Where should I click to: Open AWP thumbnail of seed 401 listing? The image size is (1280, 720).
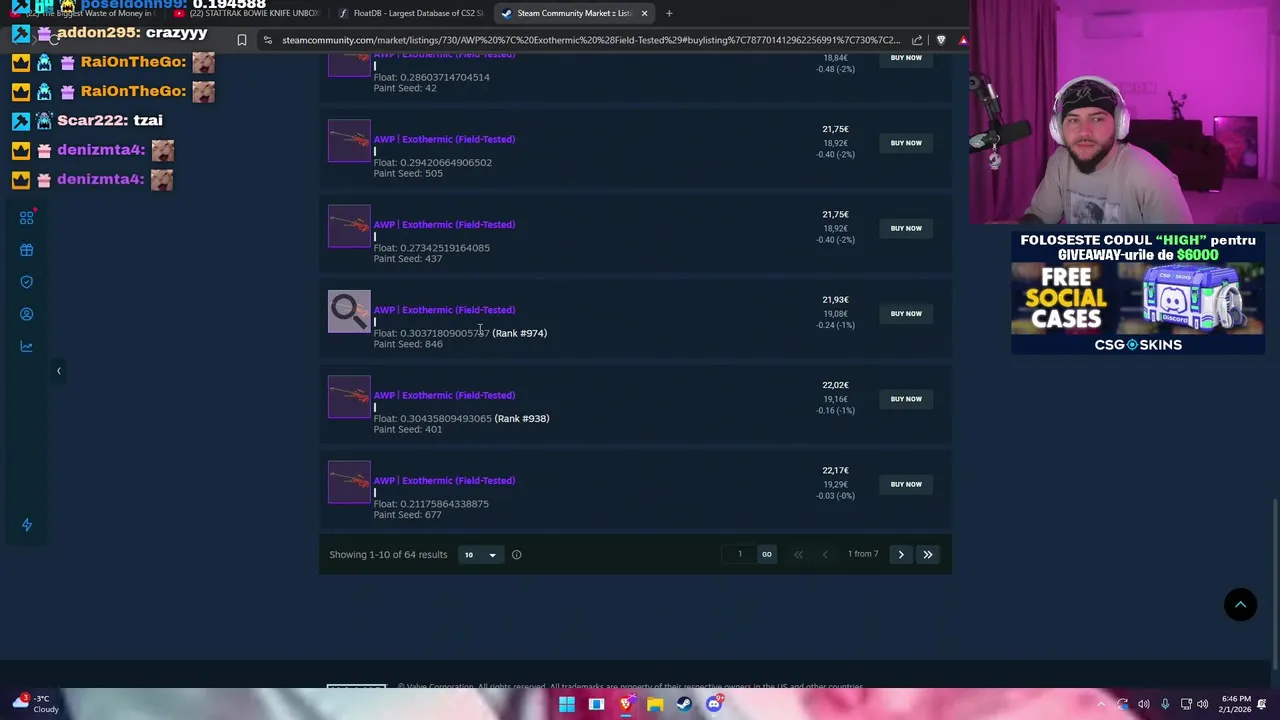(349, 396)
